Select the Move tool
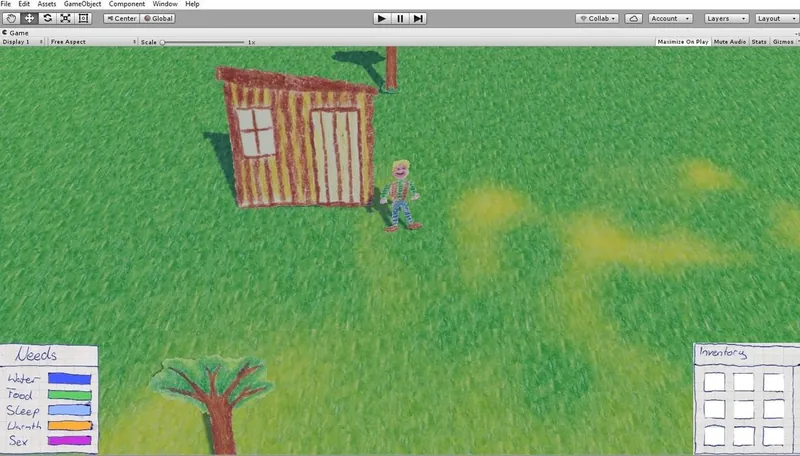The width and height of the screenshot is (800, 456). pos(30,18)
